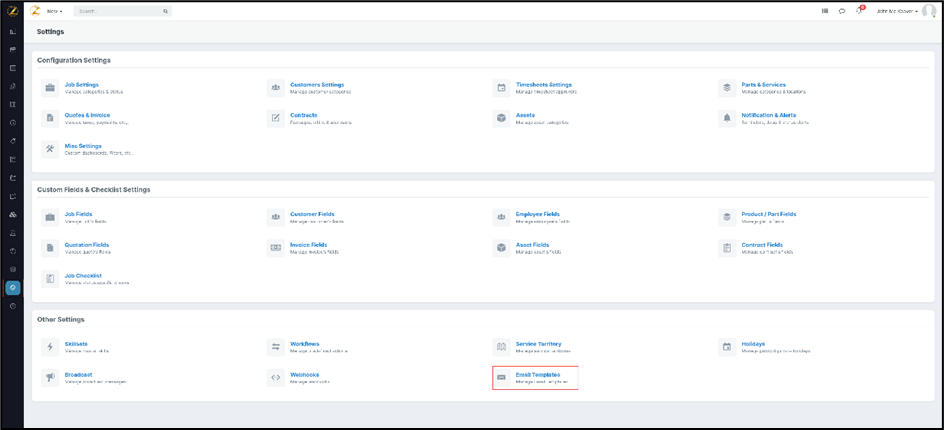Go to Timesheets Settings
Screen dimensions: 944x430
click(x=543, y=85)
